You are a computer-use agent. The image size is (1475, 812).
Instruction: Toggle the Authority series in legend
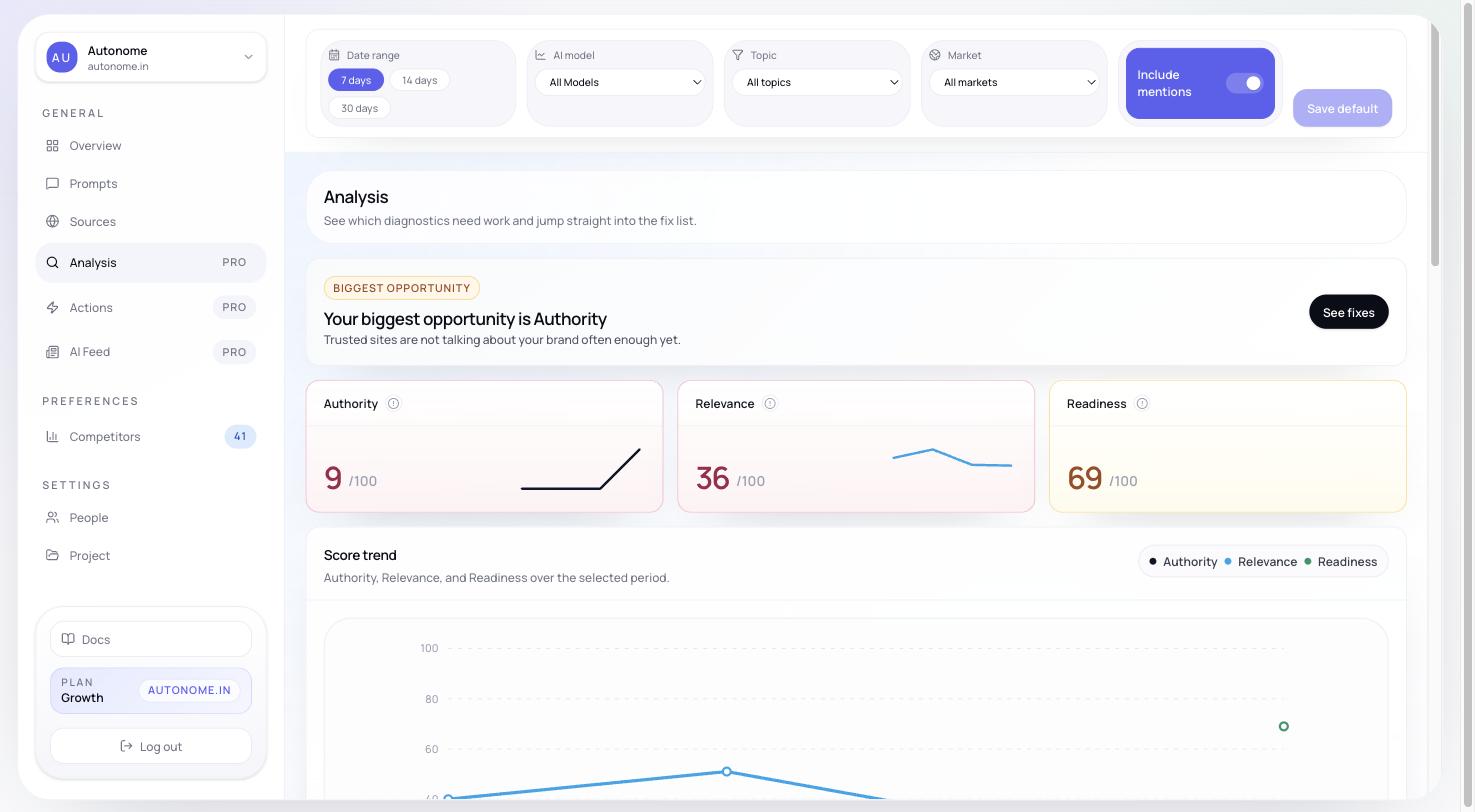pos(1183,562)
